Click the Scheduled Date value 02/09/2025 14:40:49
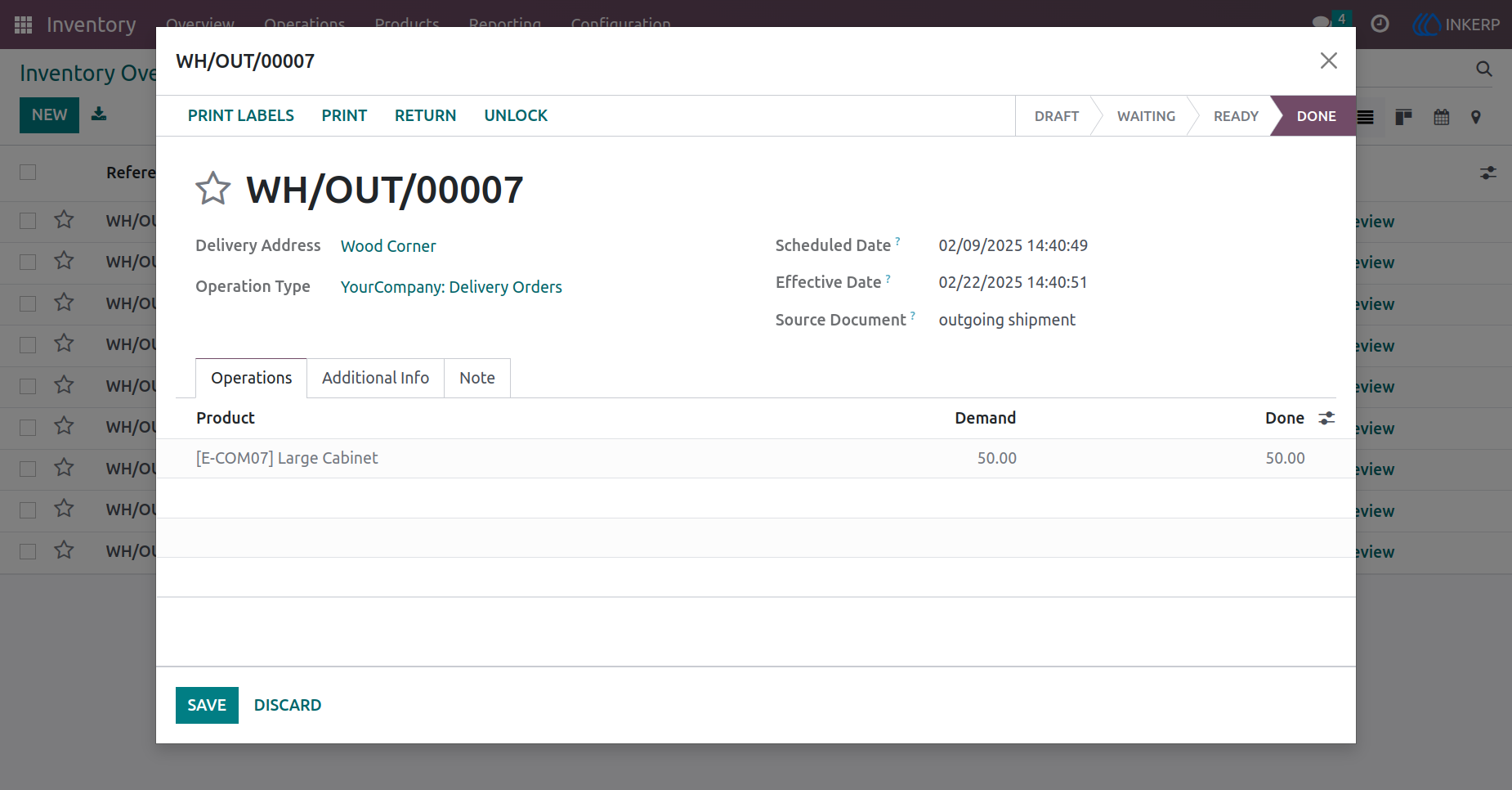The image size is (1512, 790). tap(1013, 245)
